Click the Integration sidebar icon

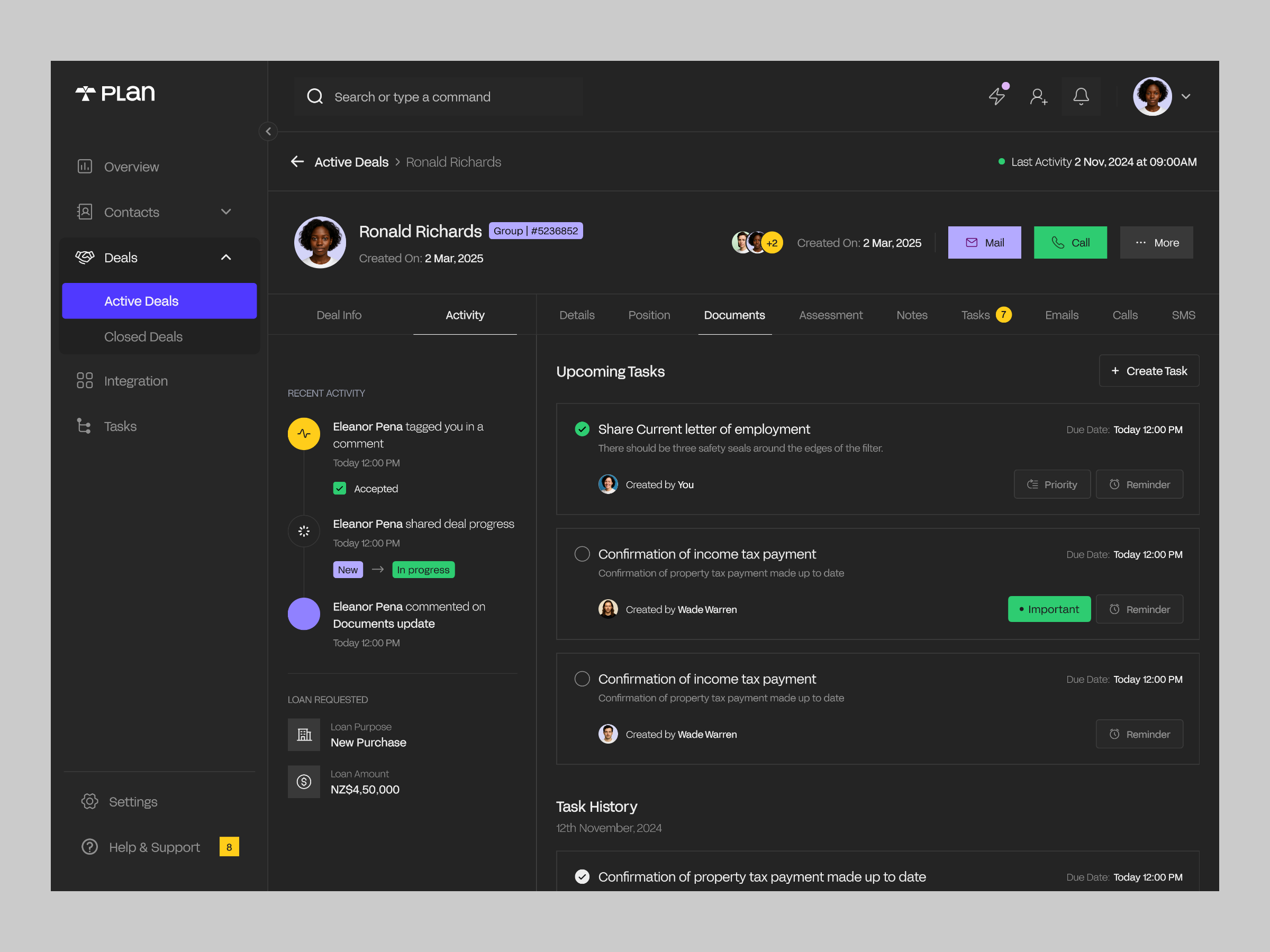click(x=84, y=380)
